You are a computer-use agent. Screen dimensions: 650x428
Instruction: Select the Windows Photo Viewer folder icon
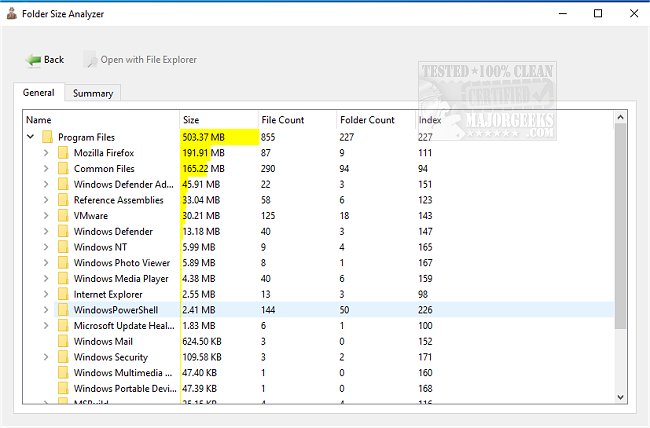click(63, 263)
